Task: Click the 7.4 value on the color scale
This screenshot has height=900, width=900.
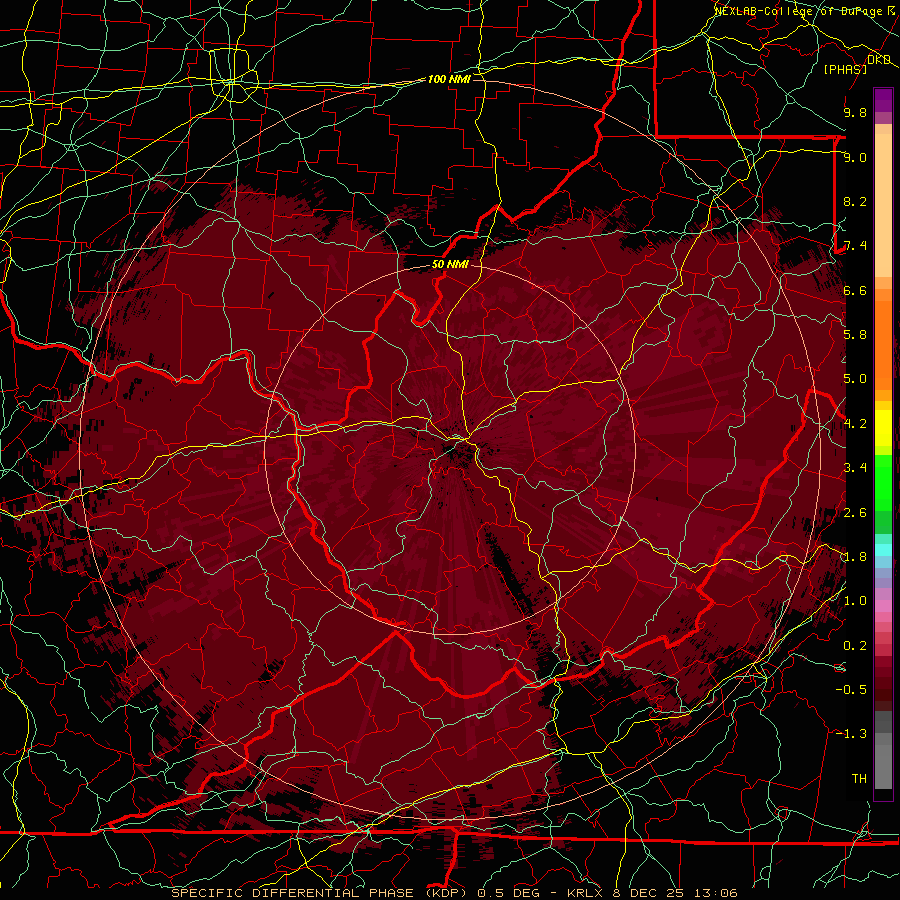Action: (855, 246)
